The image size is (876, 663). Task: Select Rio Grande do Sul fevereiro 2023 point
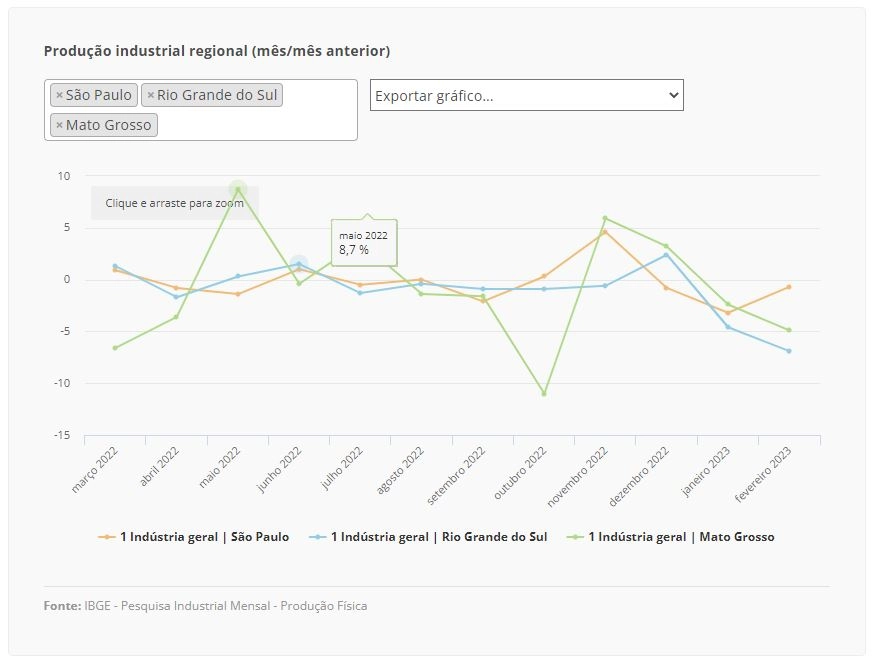click(x=789, y=351)
